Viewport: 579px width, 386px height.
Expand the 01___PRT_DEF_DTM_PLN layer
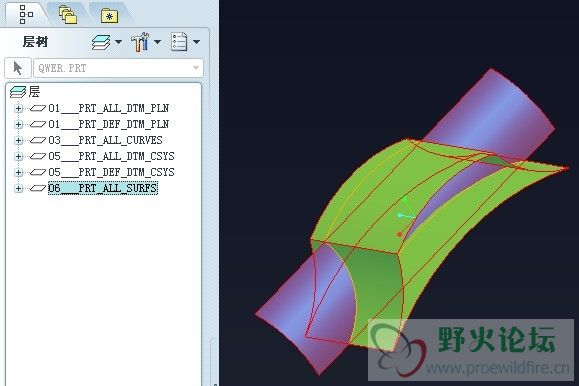pyautogui.click(x=18, y=124)
